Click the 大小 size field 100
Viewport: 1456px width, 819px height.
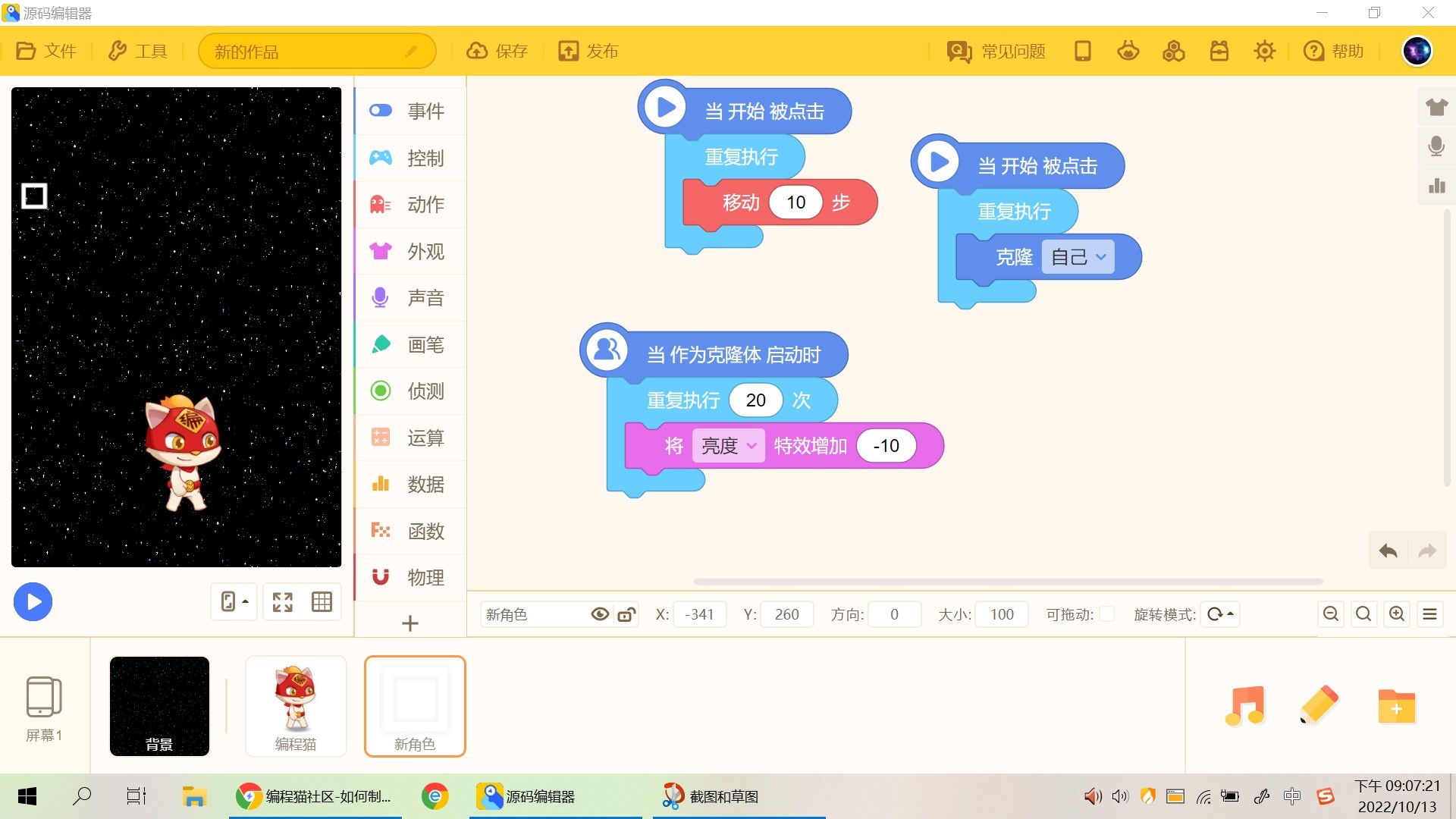pos(1002,614)
